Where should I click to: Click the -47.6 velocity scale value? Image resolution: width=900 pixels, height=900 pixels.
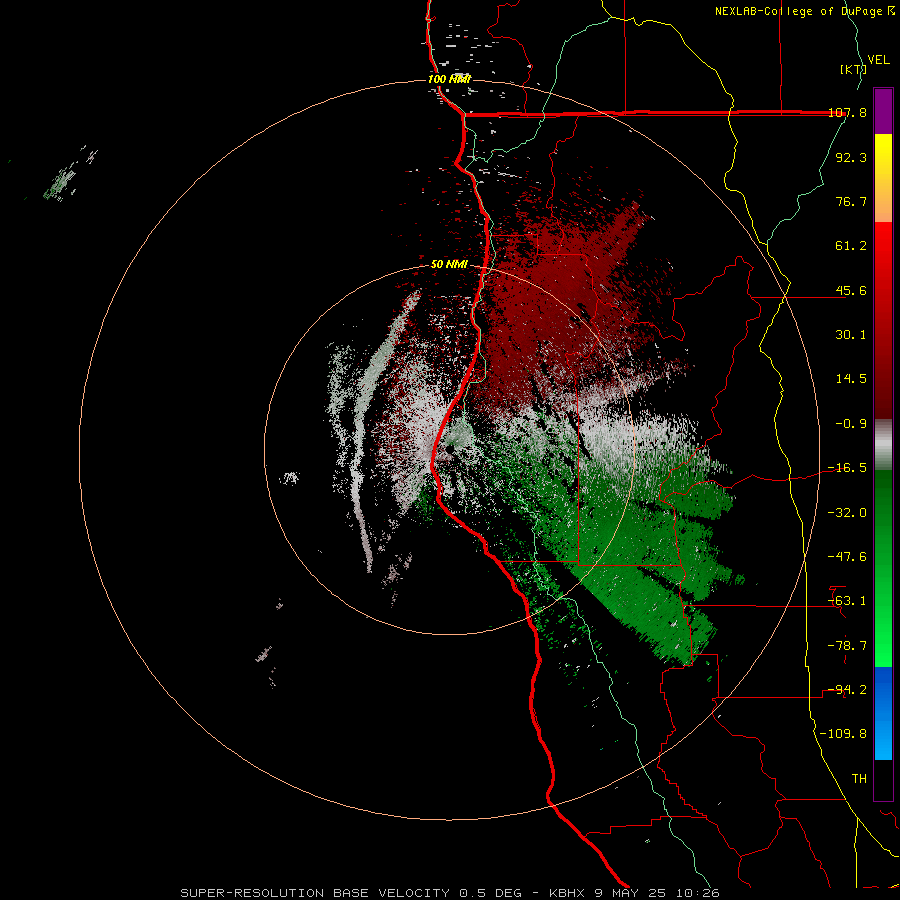tap(847, 557)
